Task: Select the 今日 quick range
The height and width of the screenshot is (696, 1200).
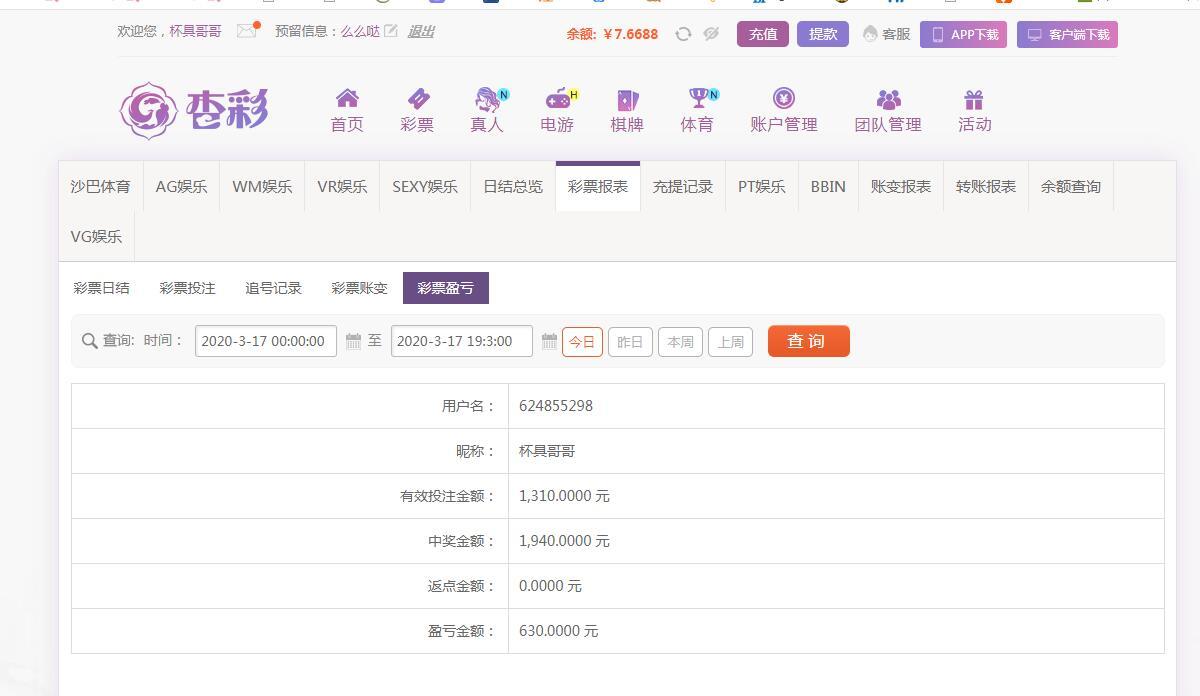Action: [582, 341]
